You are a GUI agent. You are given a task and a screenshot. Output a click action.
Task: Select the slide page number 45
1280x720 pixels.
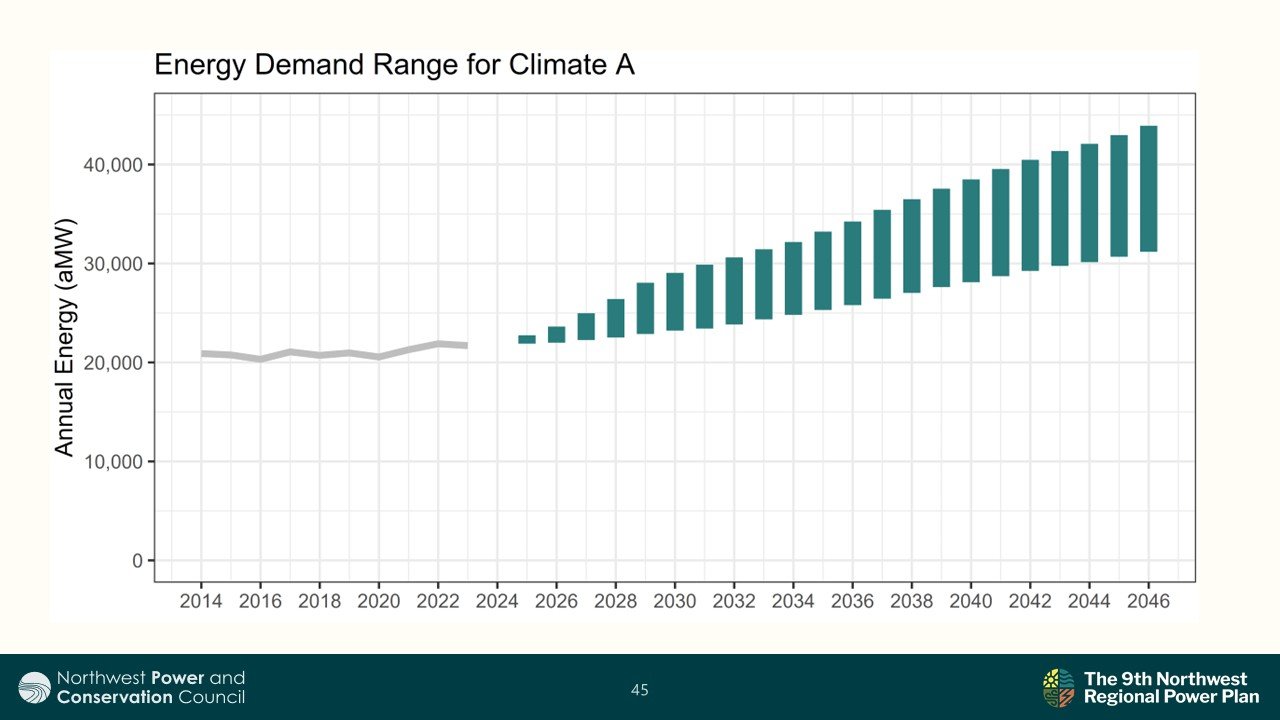tap(640, 689)
